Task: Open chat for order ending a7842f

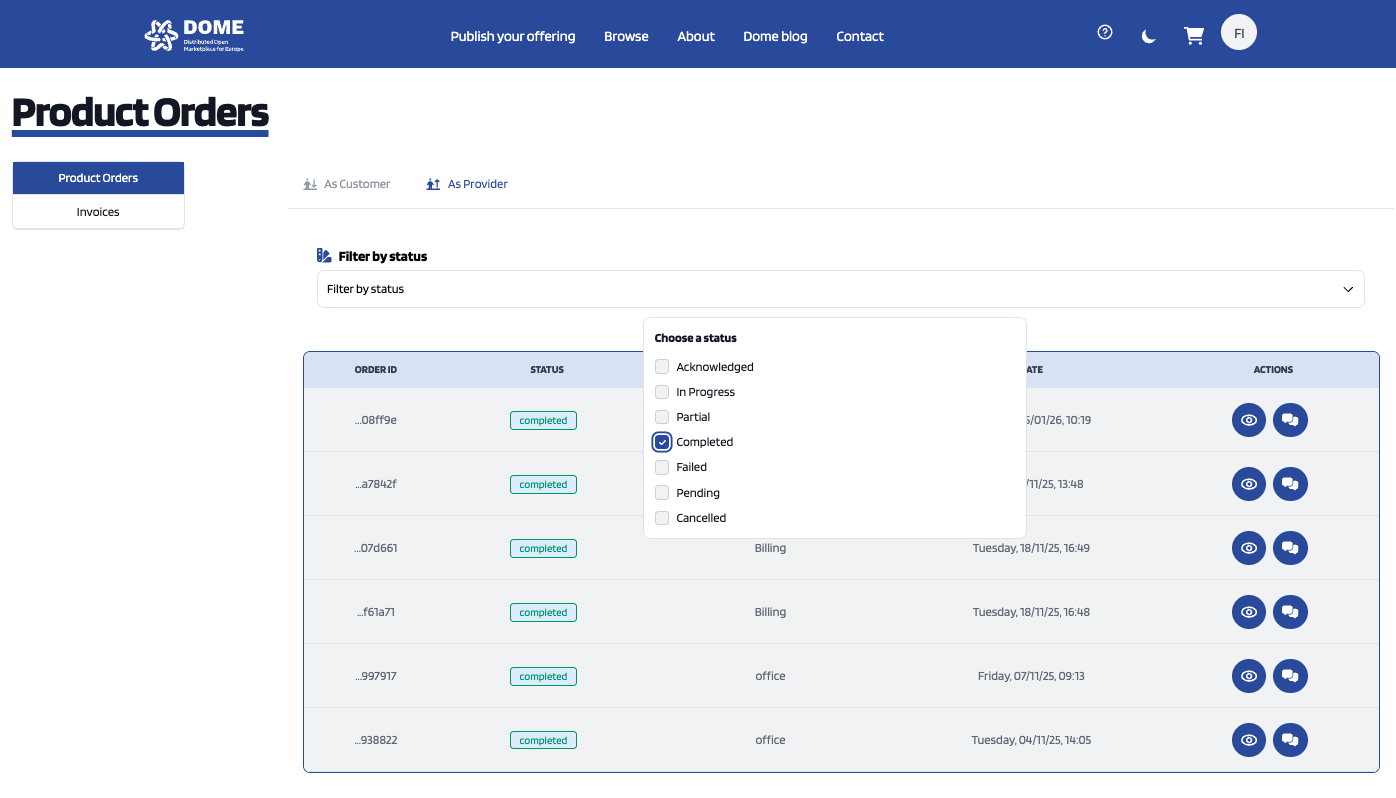Action: pos(1290,484)
